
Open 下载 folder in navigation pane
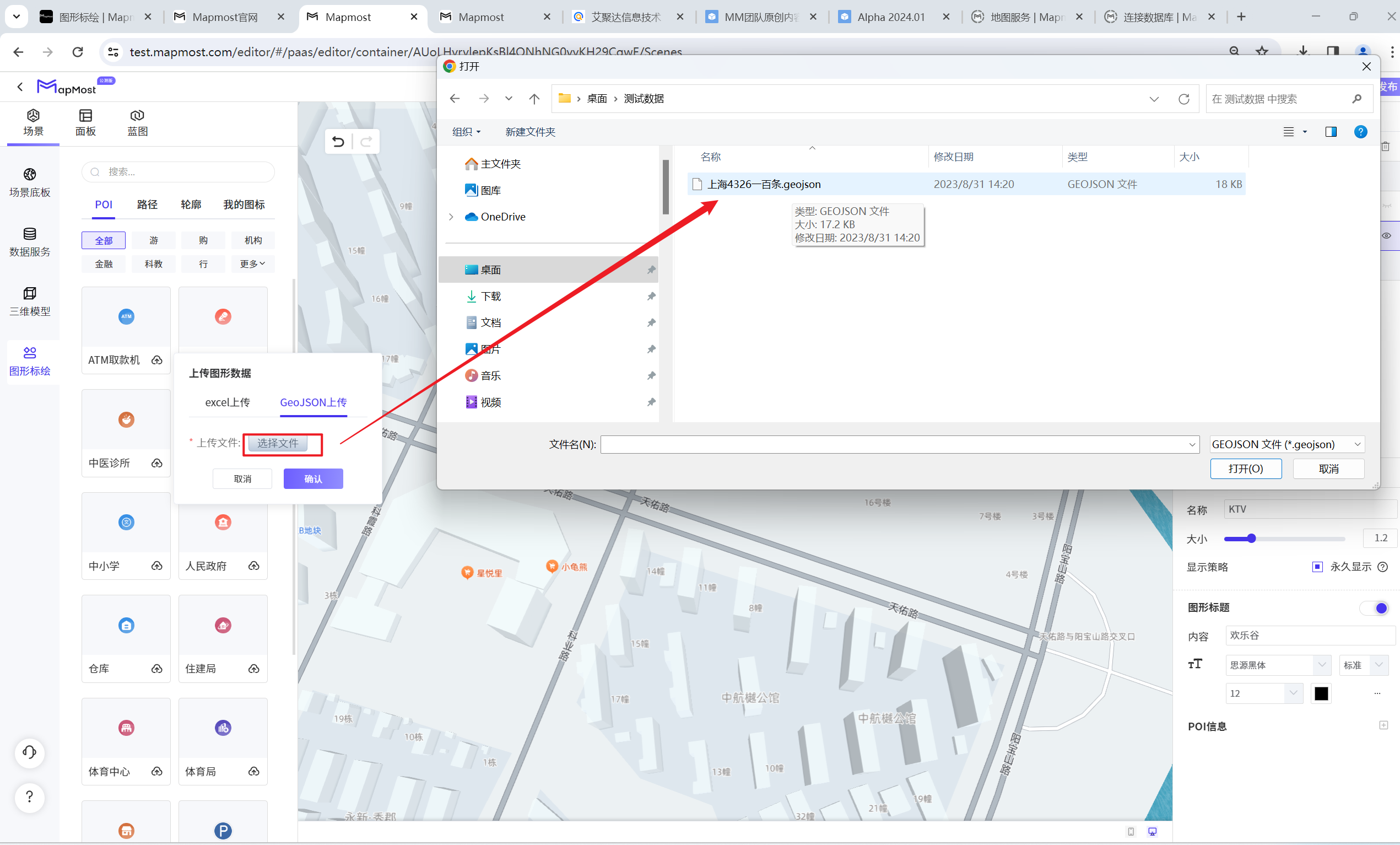pos(491,296)
